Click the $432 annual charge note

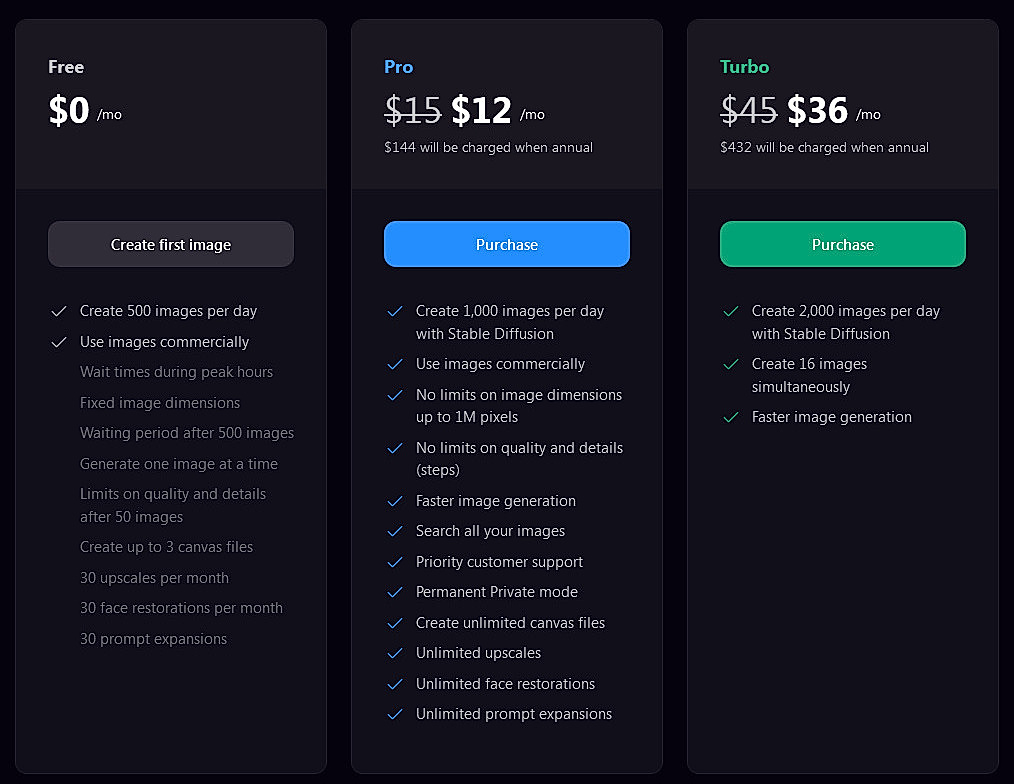click(825, 147)
